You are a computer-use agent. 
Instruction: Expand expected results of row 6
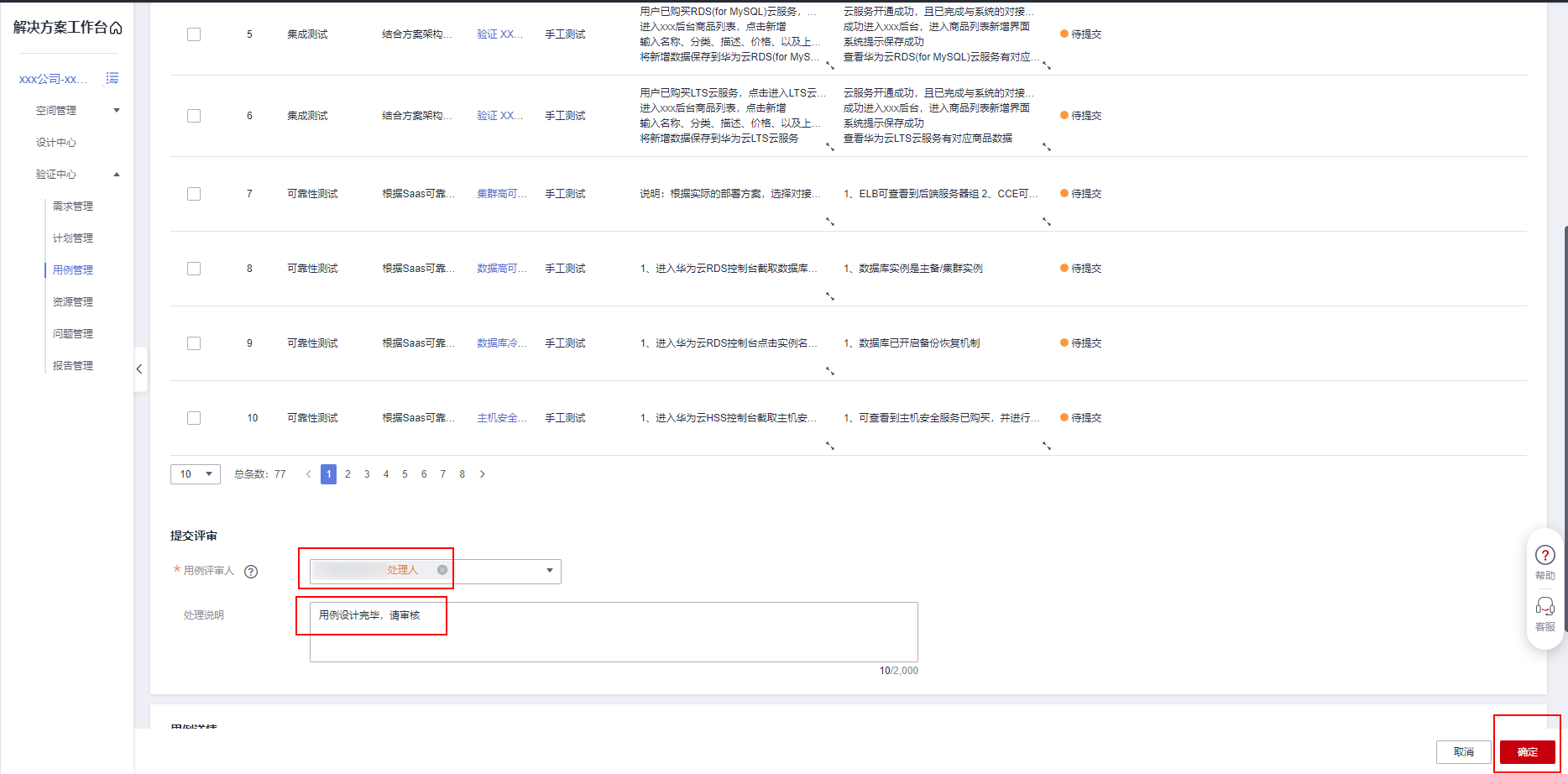click(x=1047, y=147)
